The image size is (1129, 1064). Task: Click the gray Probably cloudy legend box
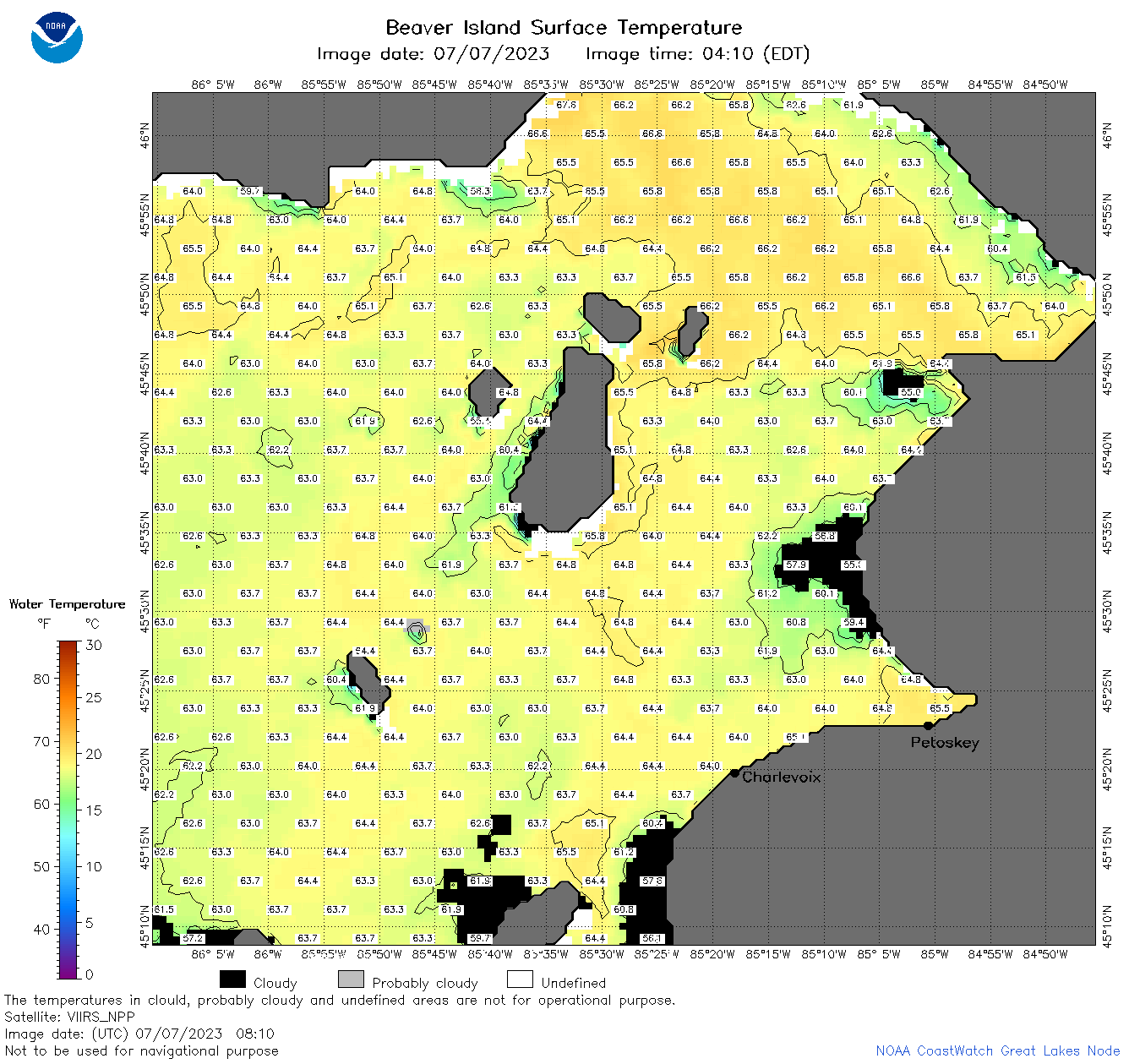351,979
